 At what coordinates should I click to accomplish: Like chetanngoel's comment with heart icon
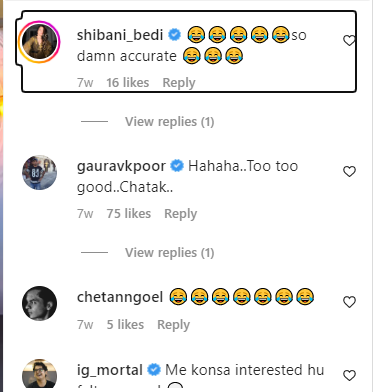(349, 302)
